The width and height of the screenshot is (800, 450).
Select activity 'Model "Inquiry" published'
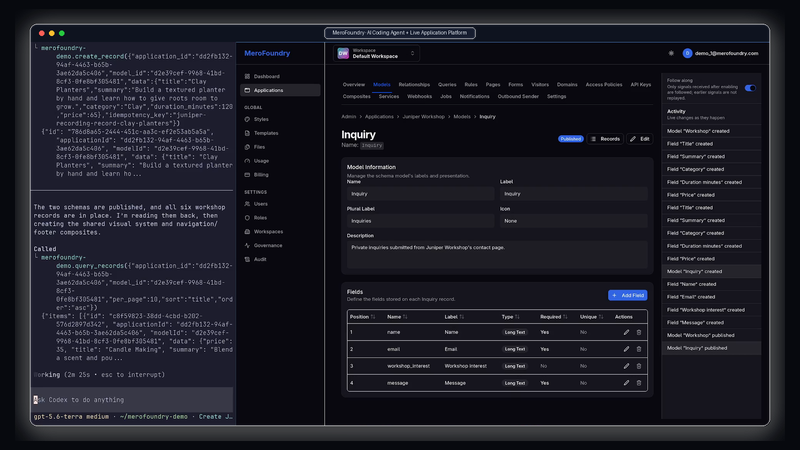[712, 348]
